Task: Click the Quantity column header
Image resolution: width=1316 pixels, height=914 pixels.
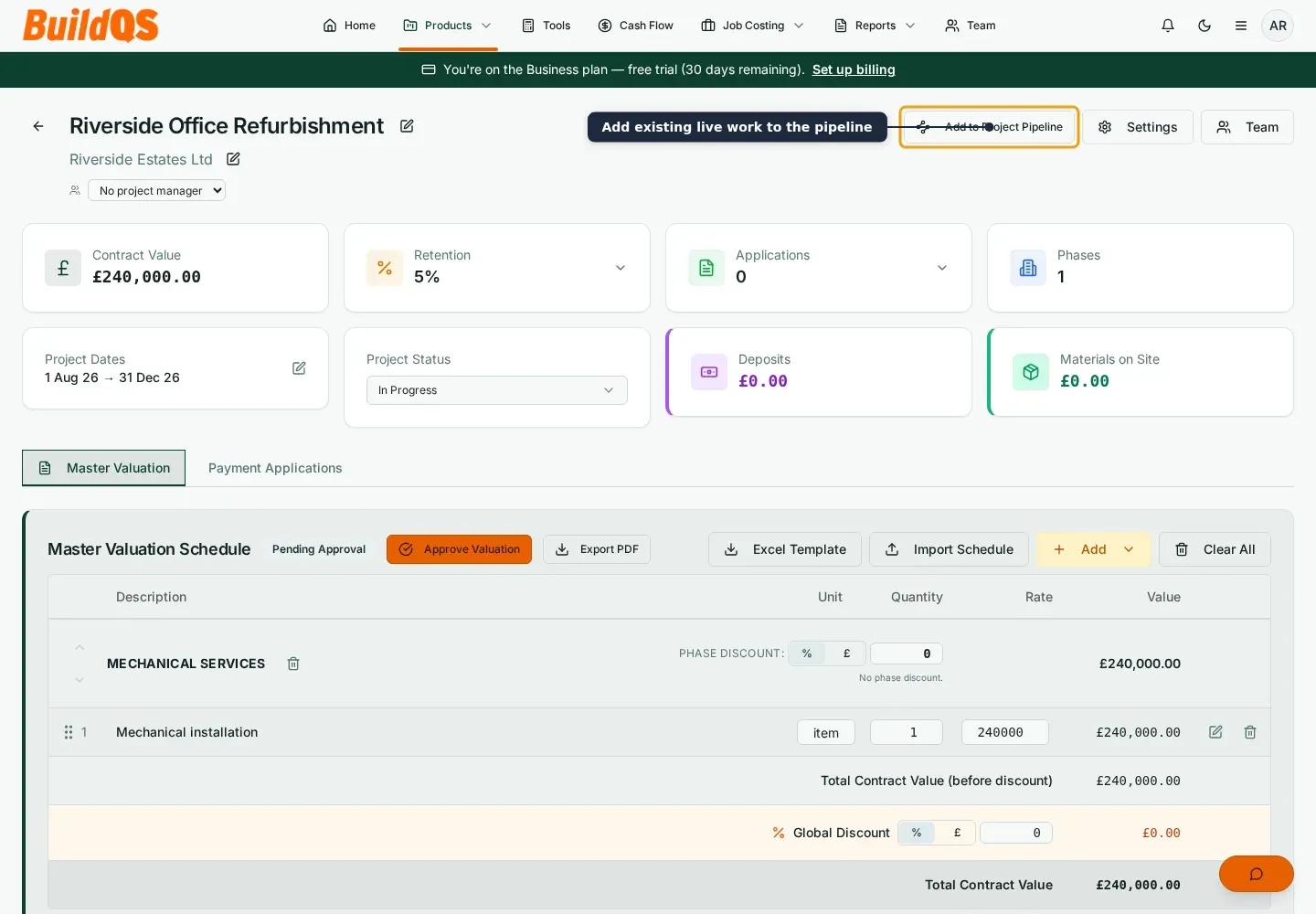Action: (917, 597)
